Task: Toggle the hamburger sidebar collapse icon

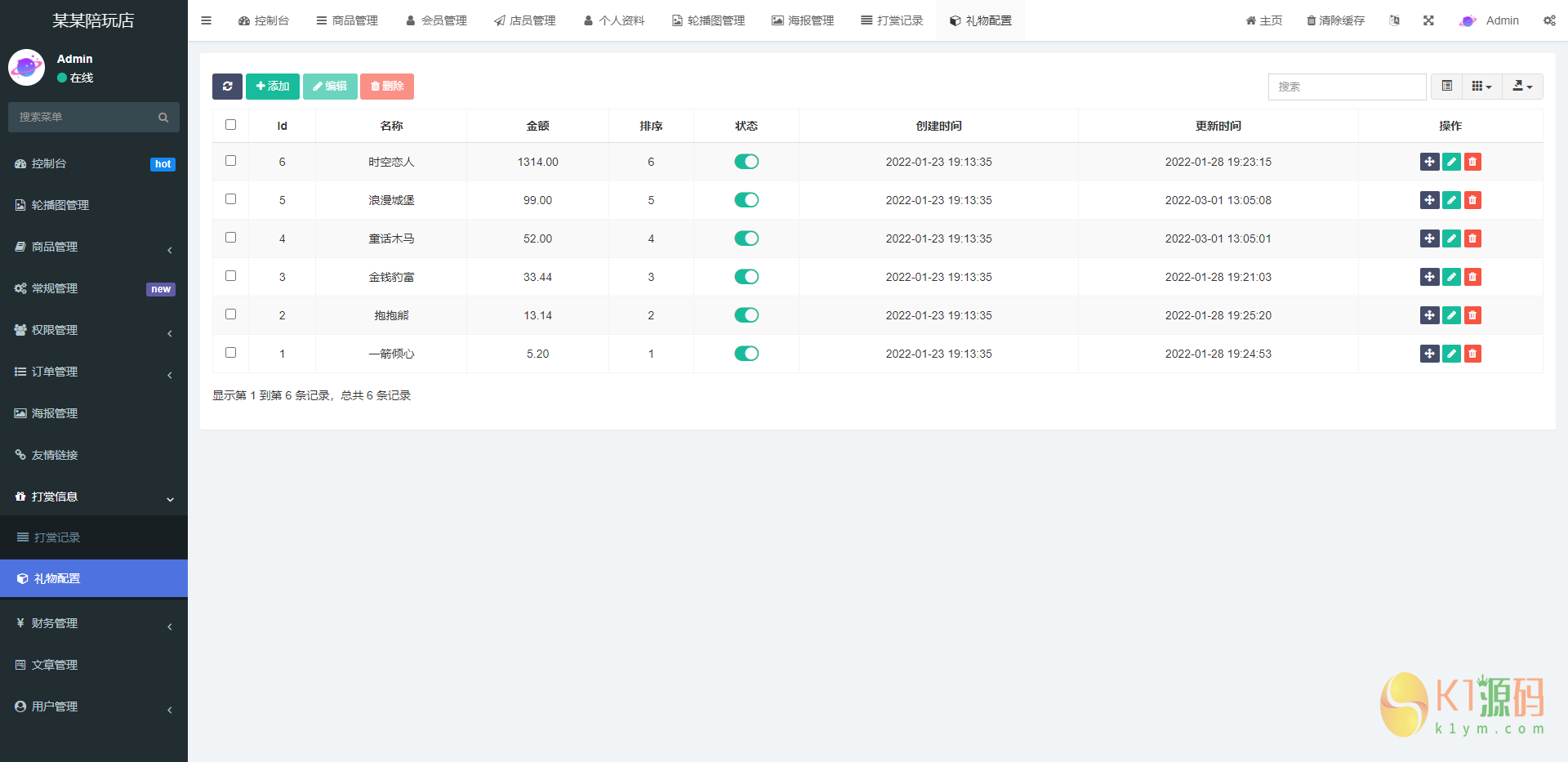Action: (x=206, y=20)
